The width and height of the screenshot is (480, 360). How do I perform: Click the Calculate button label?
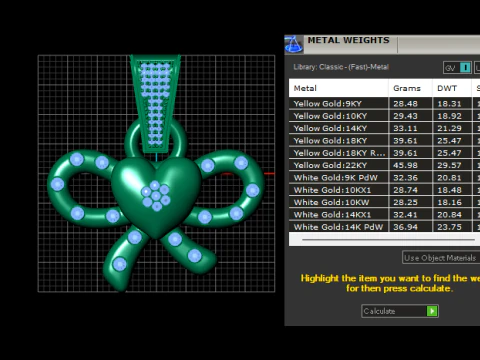click(379, 311)
